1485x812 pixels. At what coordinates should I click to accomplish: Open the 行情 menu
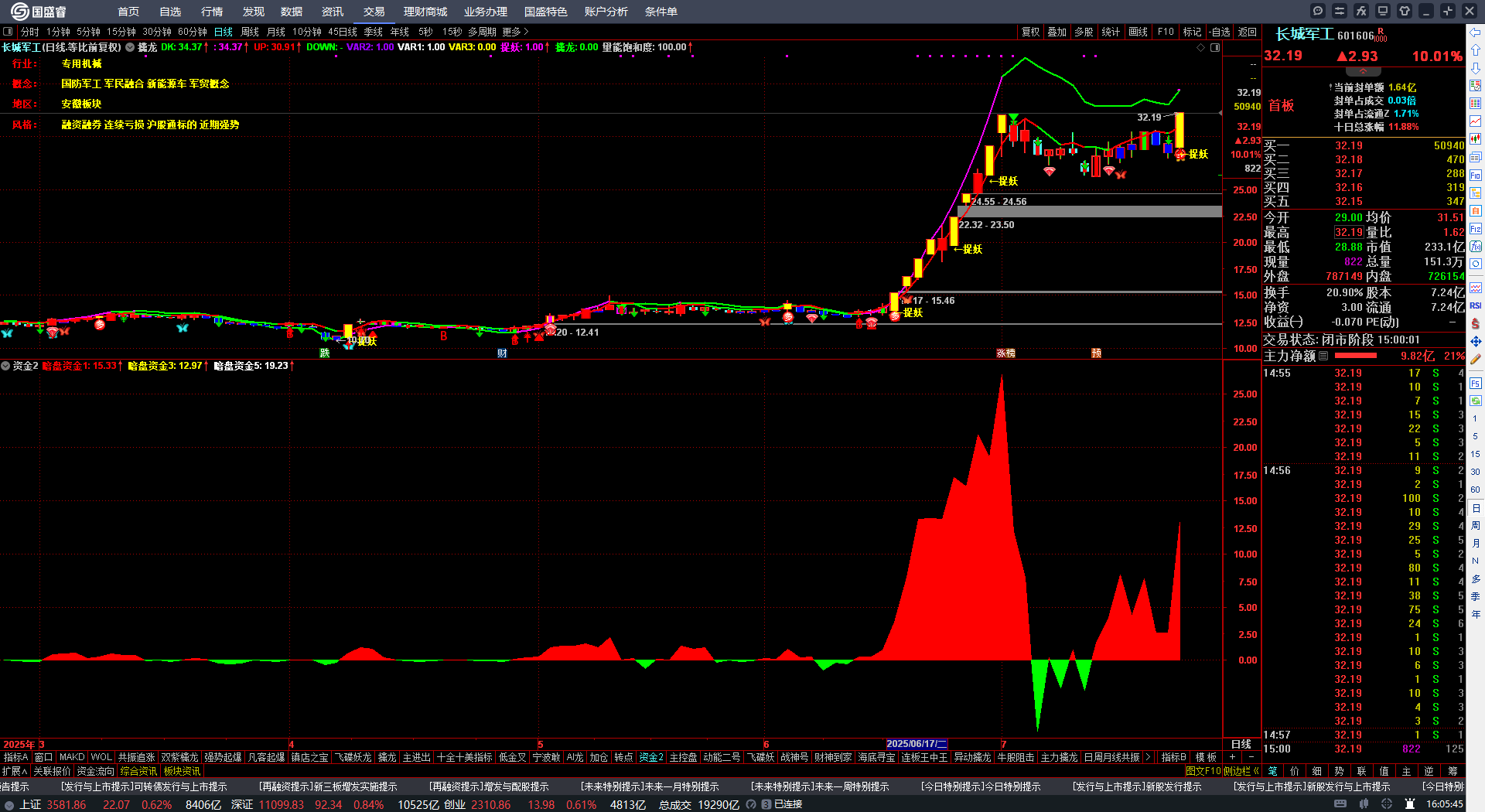pos(212,12)
